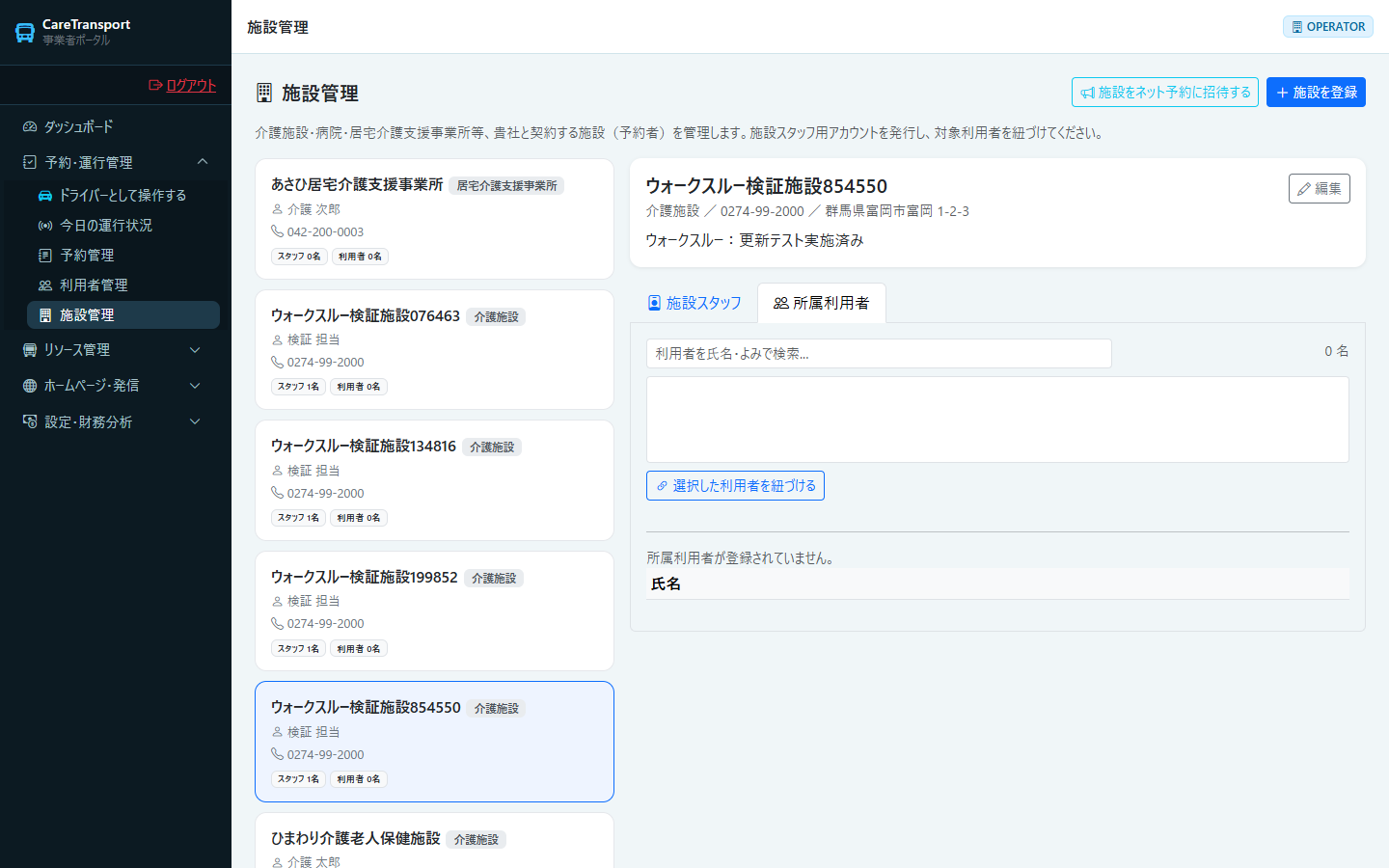Click 施設をネット予約に招待する button
This screenshot has height=868, width=1389.
coord(1165,93)
